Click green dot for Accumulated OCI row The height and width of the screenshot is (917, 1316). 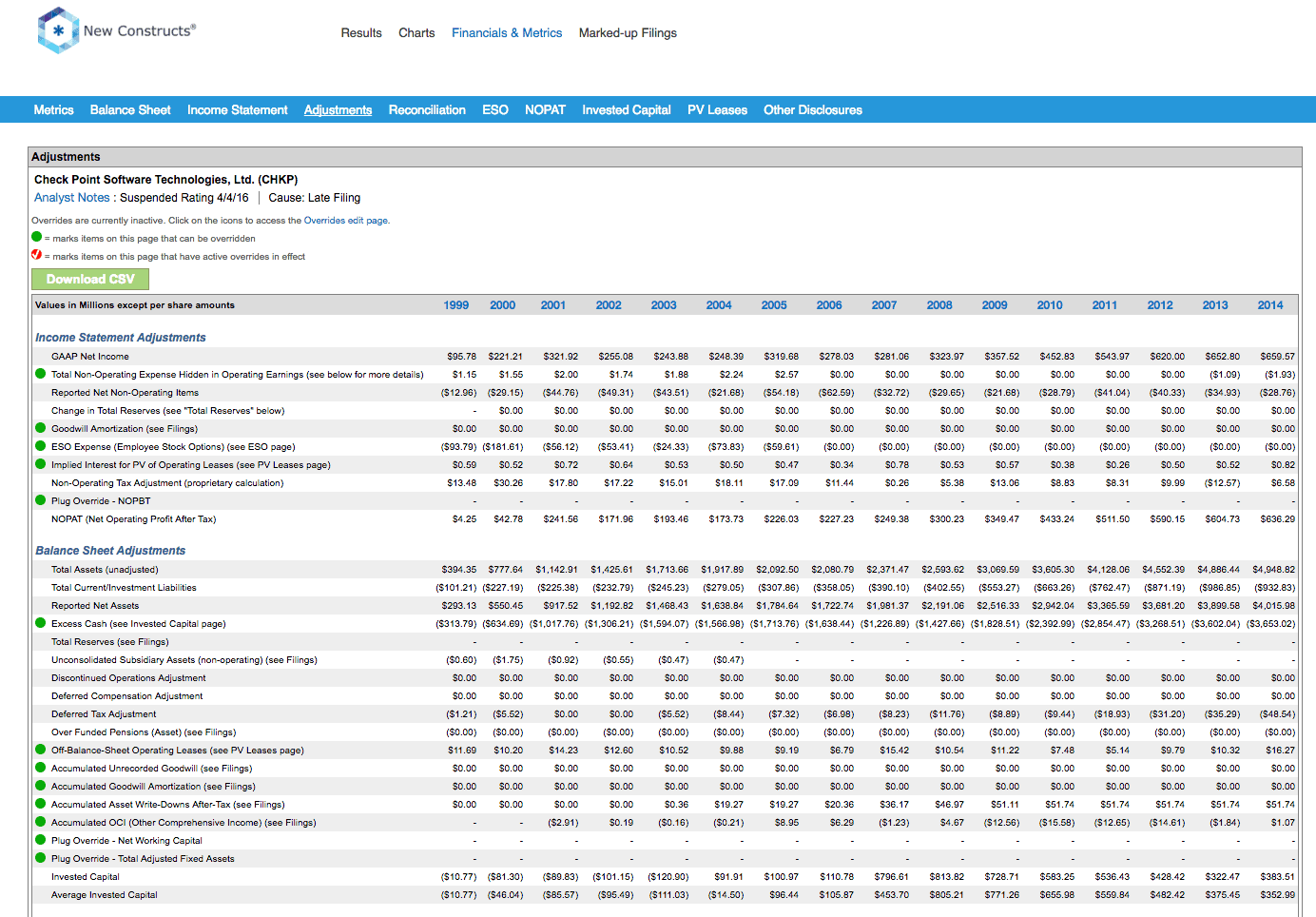pyautogui.click(x=40, y=822)
